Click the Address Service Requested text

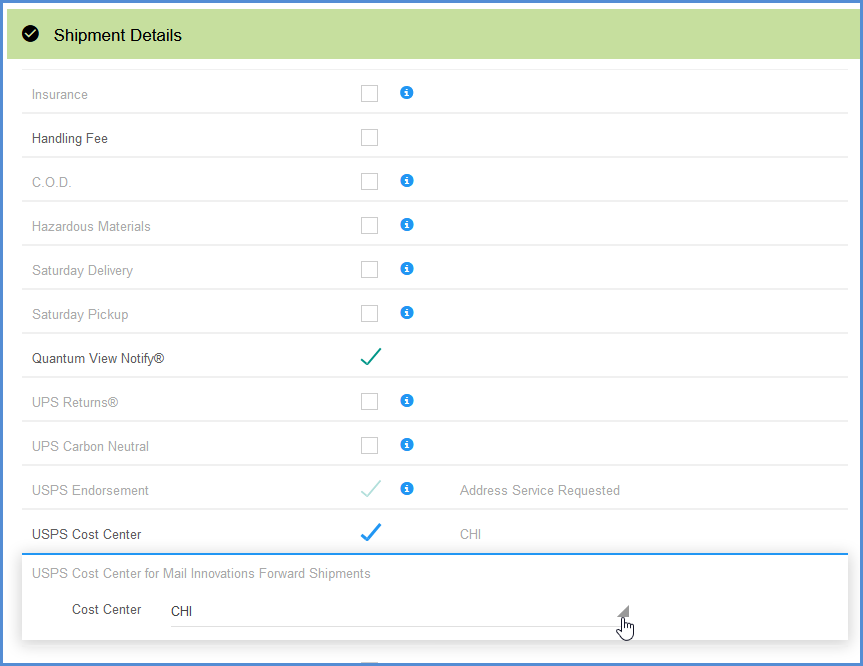(x=539, y=490)
